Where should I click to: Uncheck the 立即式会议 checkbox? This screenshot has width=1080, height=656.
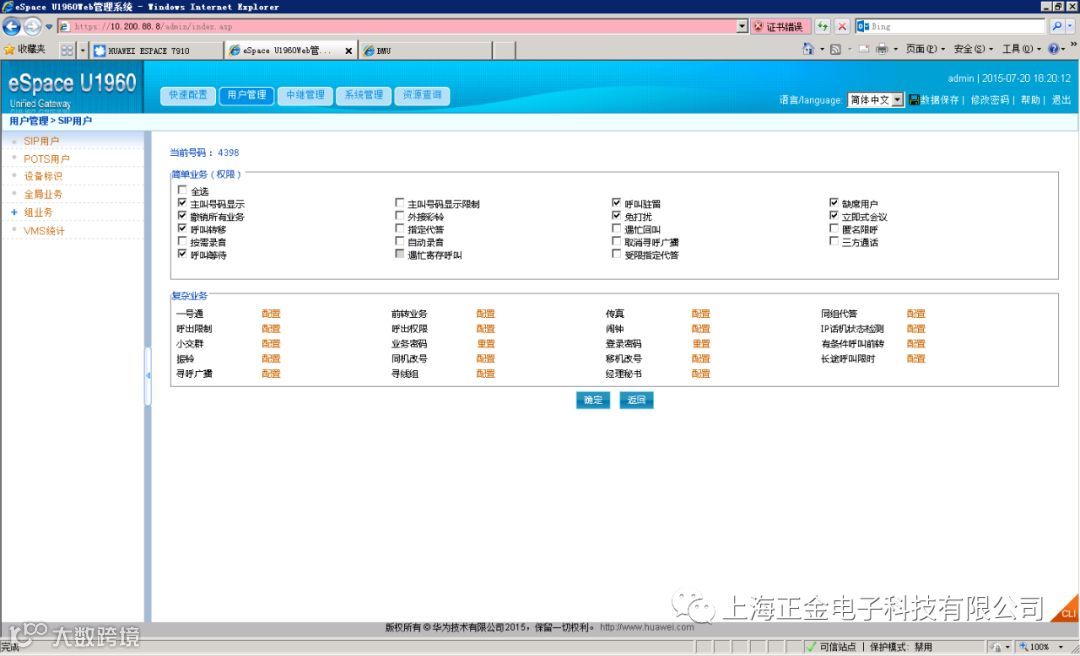coord(833,216)
